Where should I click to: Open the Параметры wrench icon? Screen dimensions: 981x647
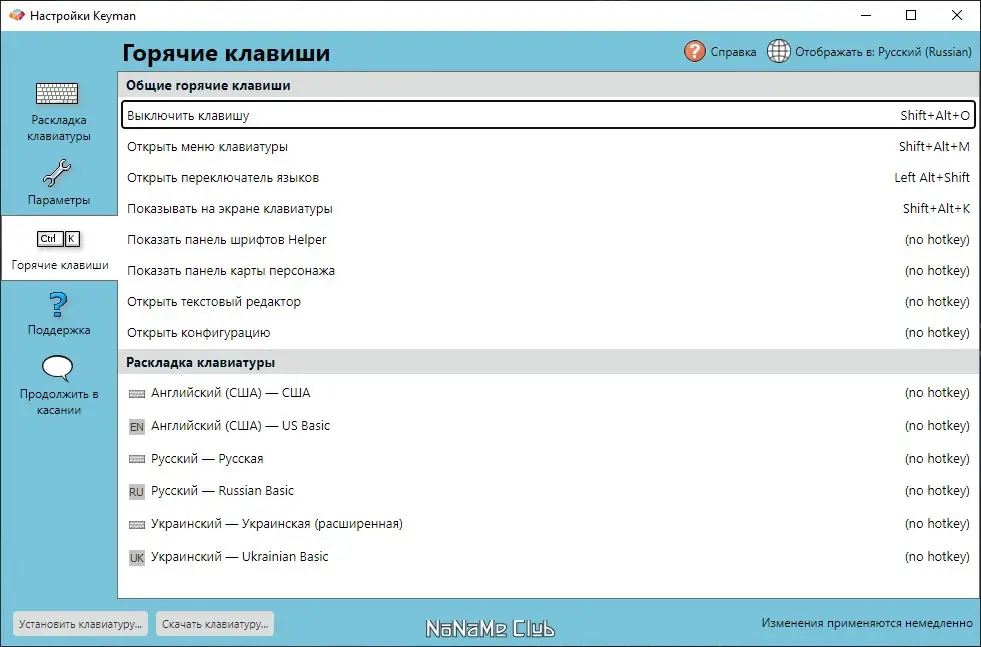[57, 173]
